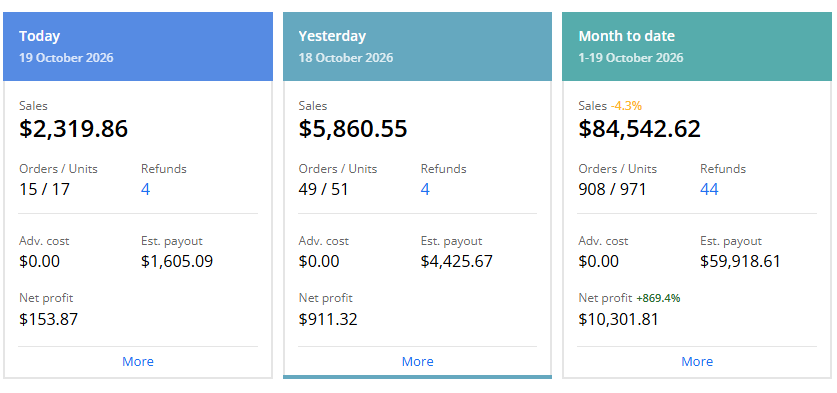Viewport: 837px width, 393px height.
Task: Click the orders/units value 15 / 17
Action: (x=44, y=189)
